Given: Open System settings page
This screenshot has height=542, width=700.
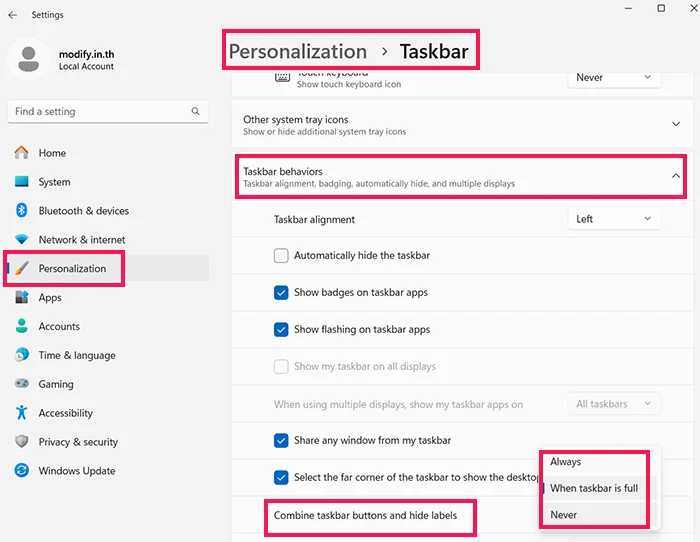Looking at the screenshot, I should [x=54, y=182].
